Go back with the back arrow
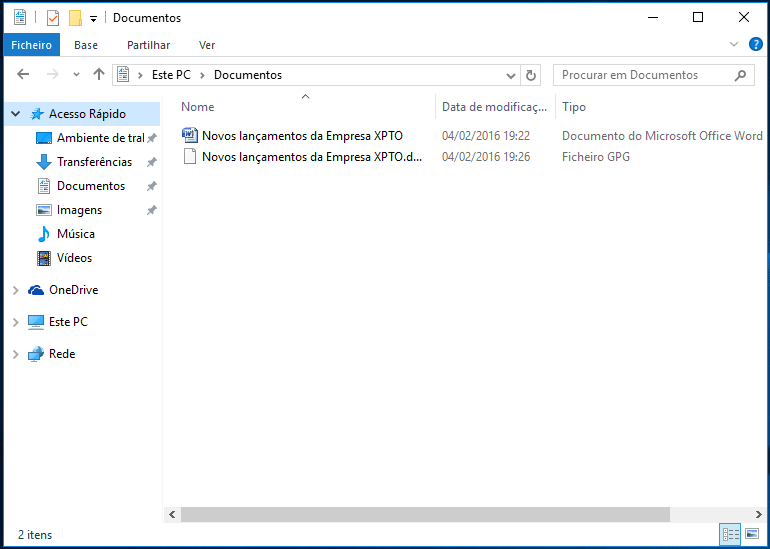This screenshot has width=770, height=549. (x=23, y=75)
